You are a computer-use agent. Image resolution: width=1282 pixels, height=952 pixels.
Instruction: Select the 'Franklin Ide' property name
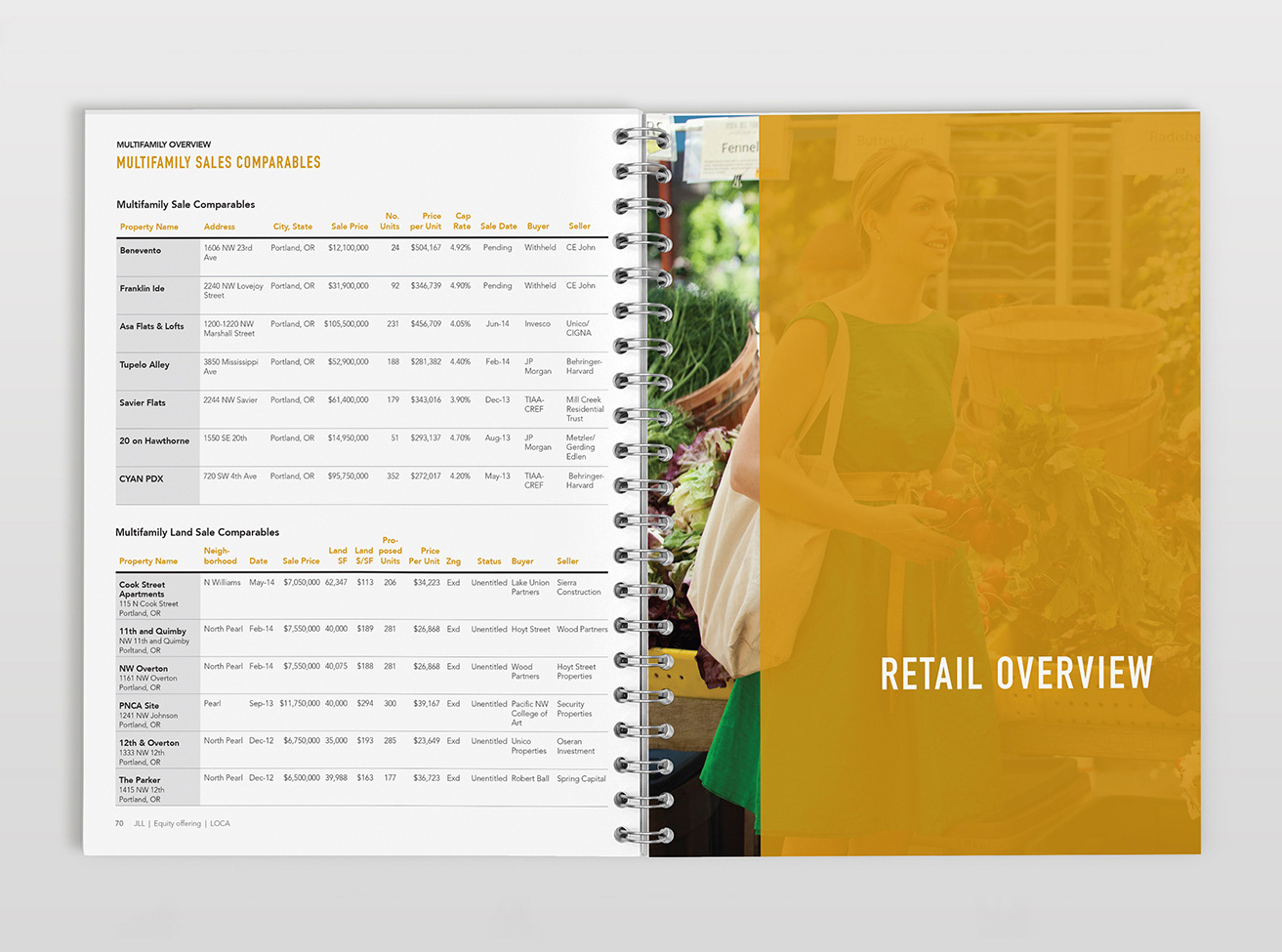[143, 289]
